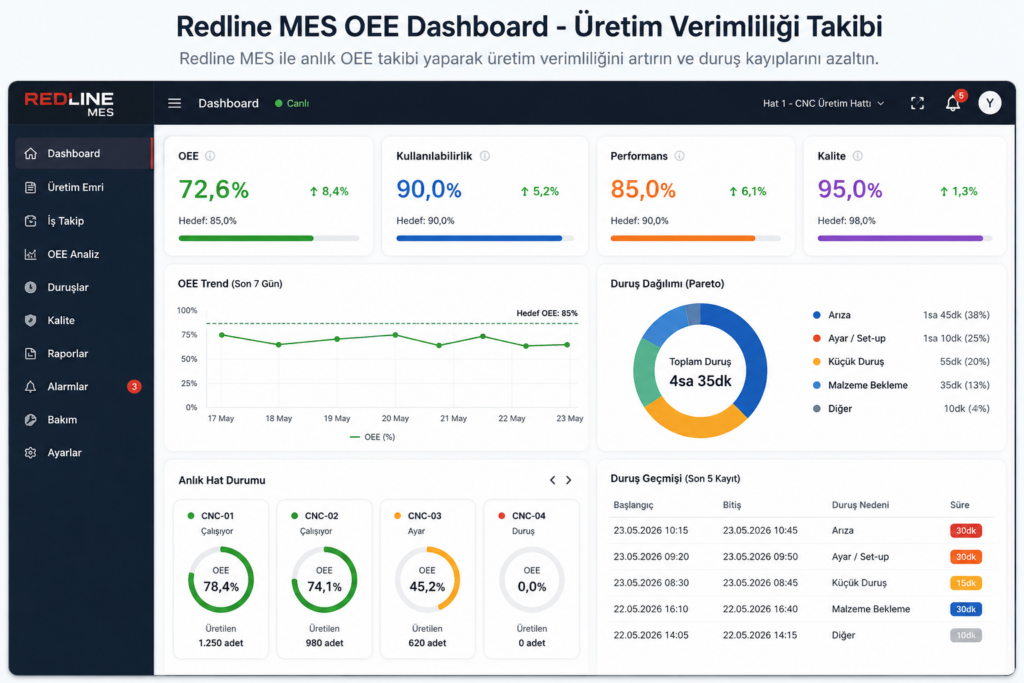Click the Üretim Emri document icon
This screenshot has height=683, width=1024.
pos(31,187)
